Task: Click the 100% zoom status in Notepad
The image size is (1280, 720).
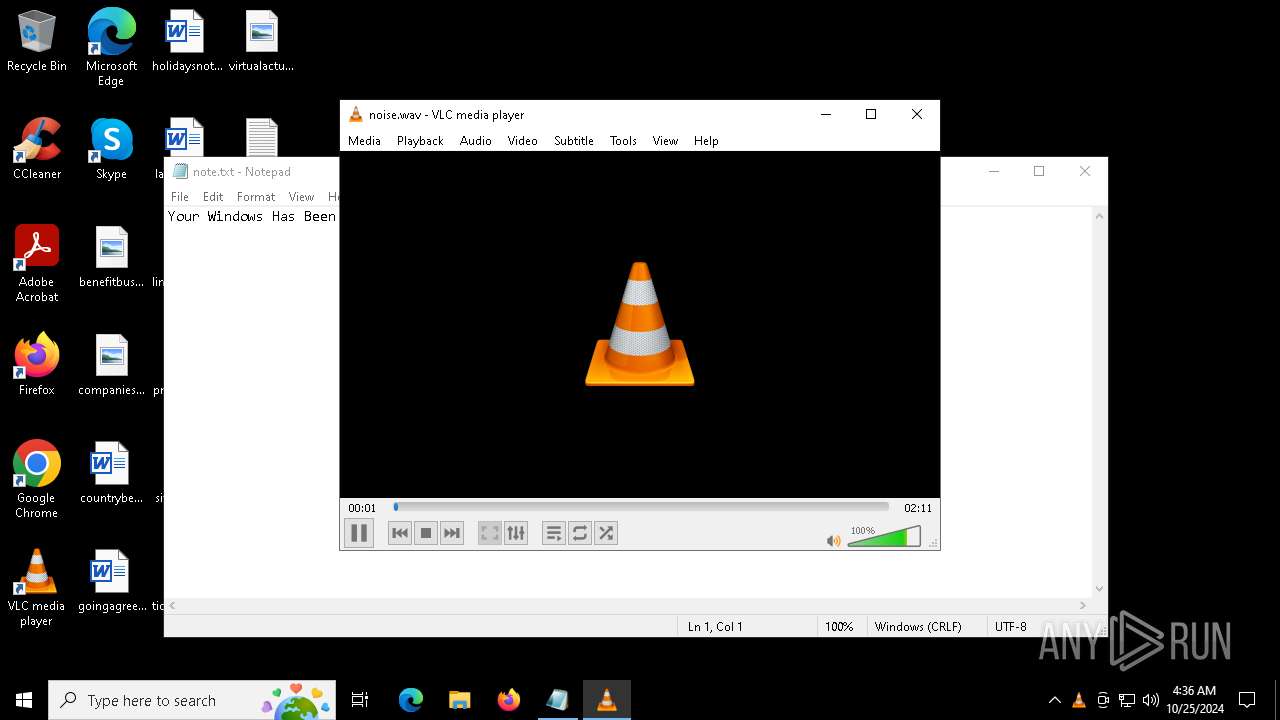Action: 839,626
